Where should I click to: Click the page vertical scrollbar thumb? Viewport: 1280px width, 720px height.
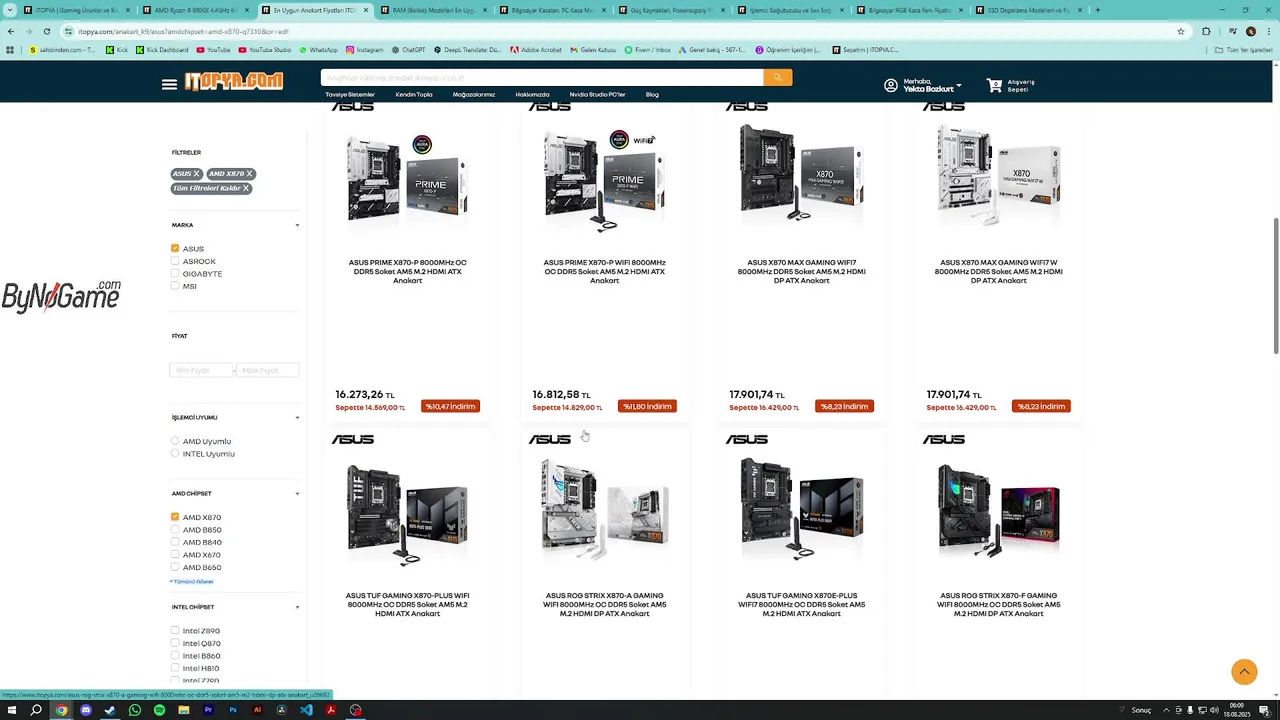(x=1275, y=285)
